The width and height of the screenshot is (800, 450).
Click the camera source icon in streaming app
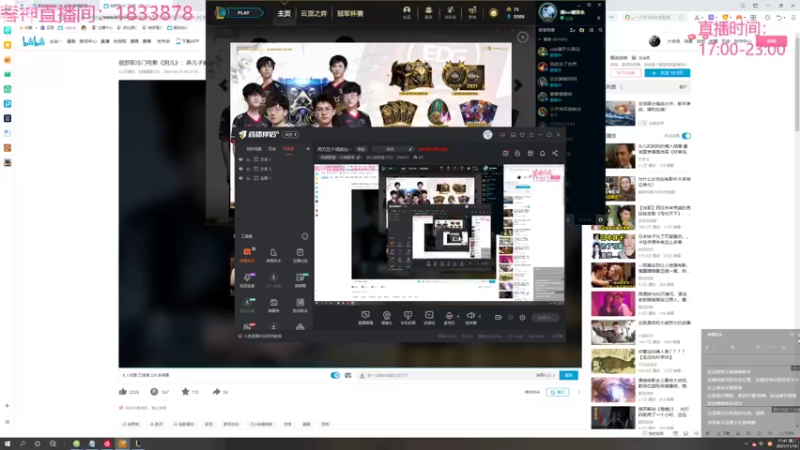pyautogui.click(x=387, y=317)
